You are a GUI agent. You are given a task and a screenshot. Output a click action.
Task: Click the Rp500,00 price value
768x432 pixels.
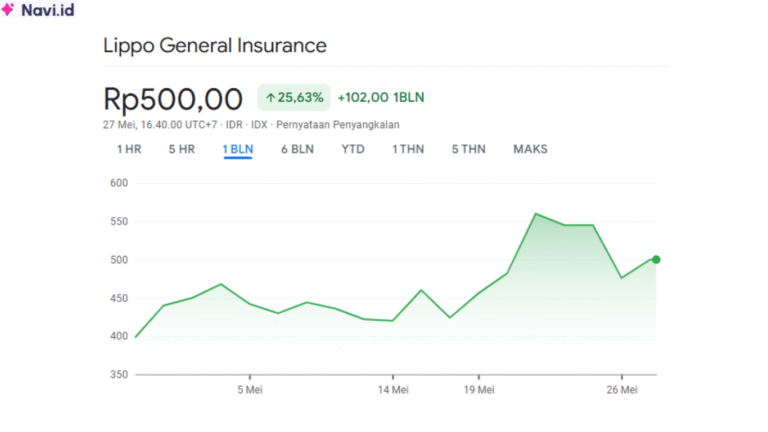click(x=173, y=99)
